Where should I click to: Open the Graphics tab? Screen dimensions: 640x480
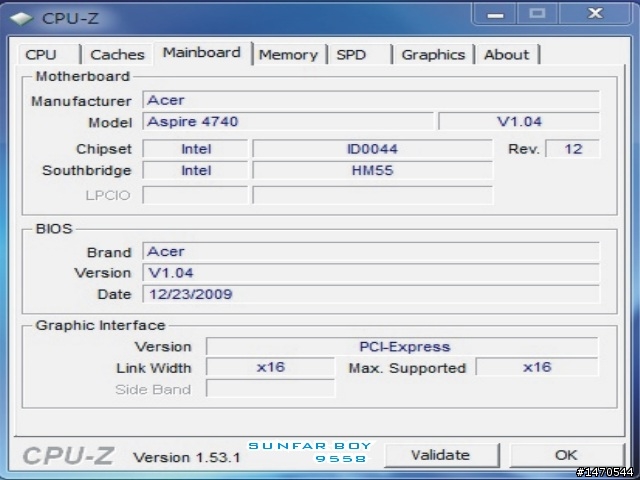point(433,54)
